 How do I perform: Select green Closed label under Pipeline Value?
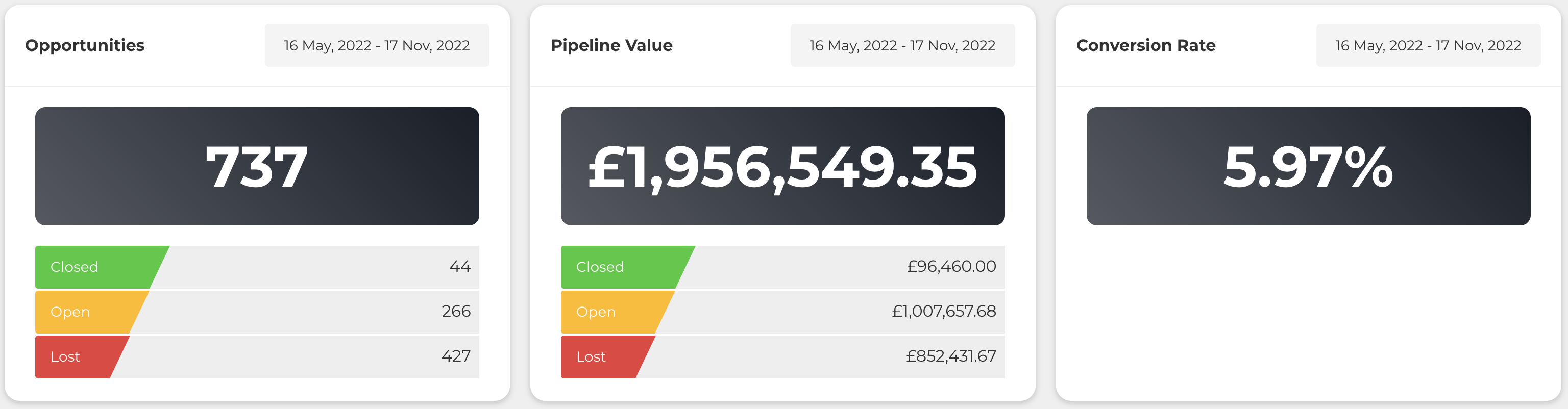pyautogui.click(x=600, y=267)
